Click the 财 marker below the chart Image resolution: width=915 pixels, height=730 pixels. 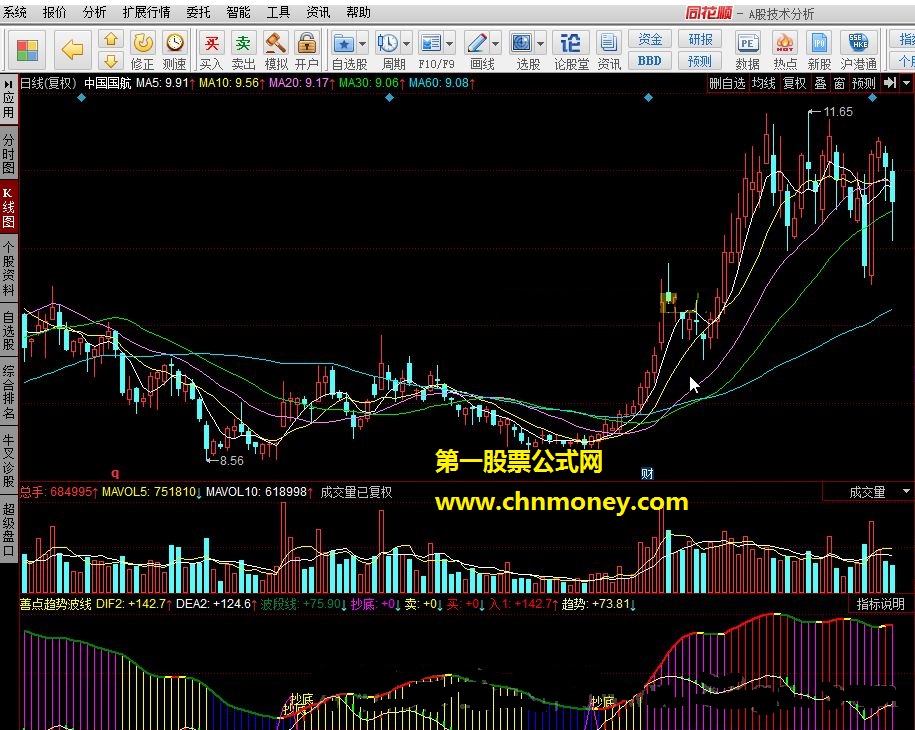(x=647, y=474)
